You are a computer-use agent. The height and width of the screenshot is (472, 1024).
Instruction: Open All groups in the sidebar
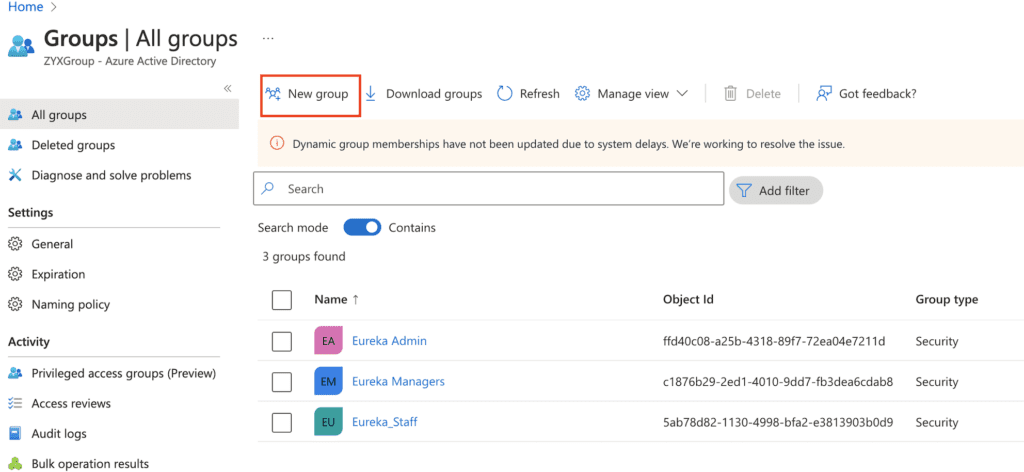tap(120, 115)
